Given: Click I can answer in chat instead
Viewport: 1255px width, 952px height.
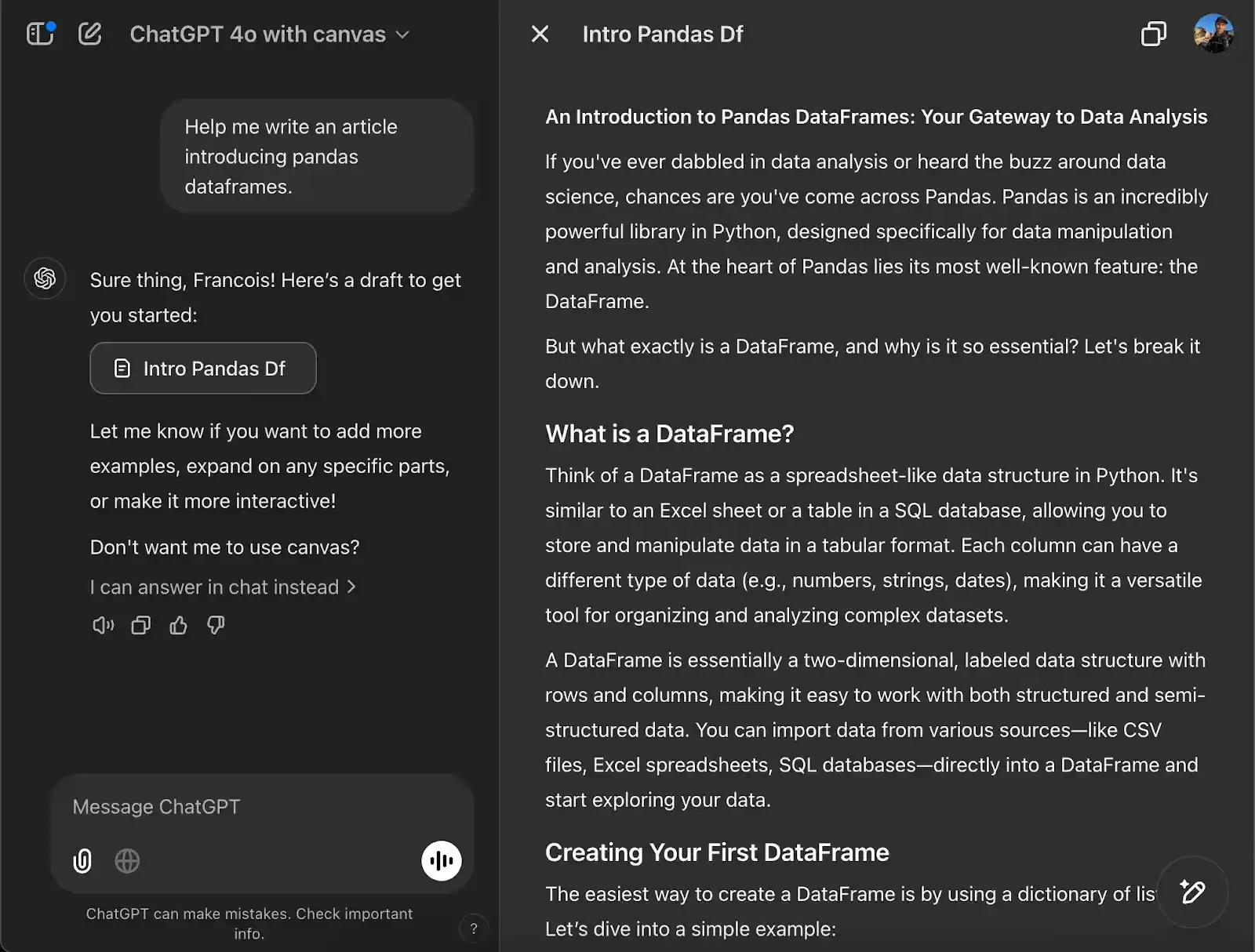Looking at the screenshot, I should pos(223,587).
